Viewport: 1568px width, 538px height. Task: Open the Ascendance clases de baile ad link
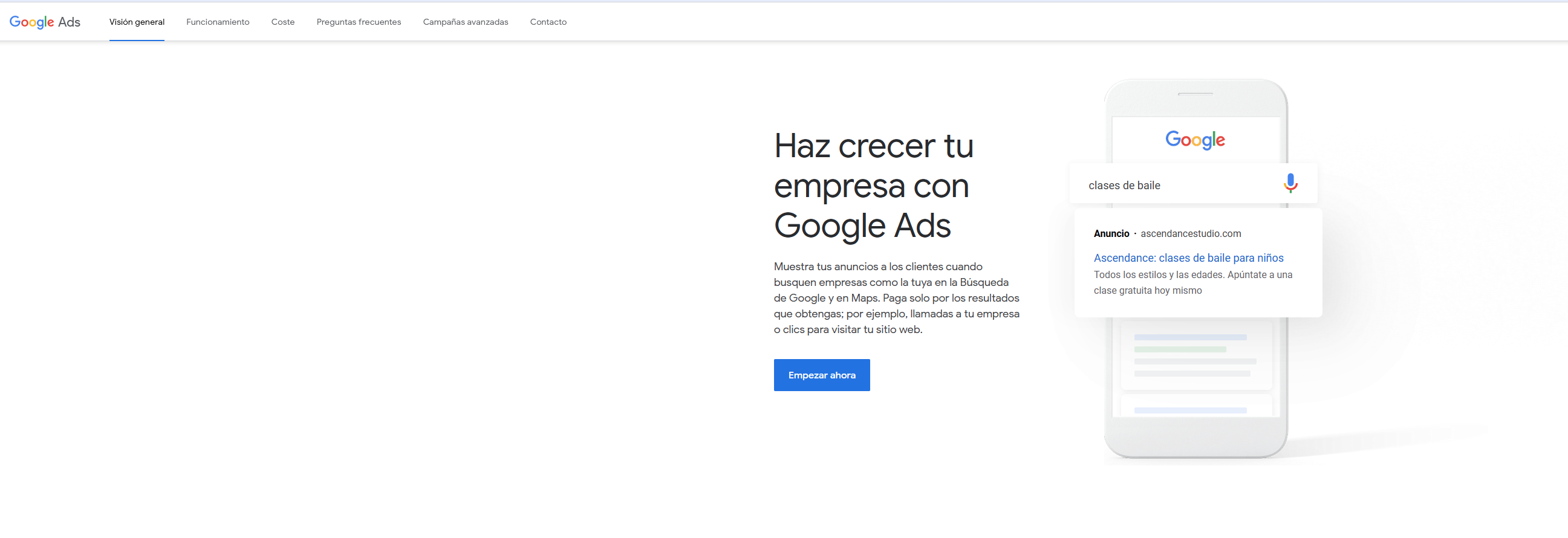(1188, 258)
